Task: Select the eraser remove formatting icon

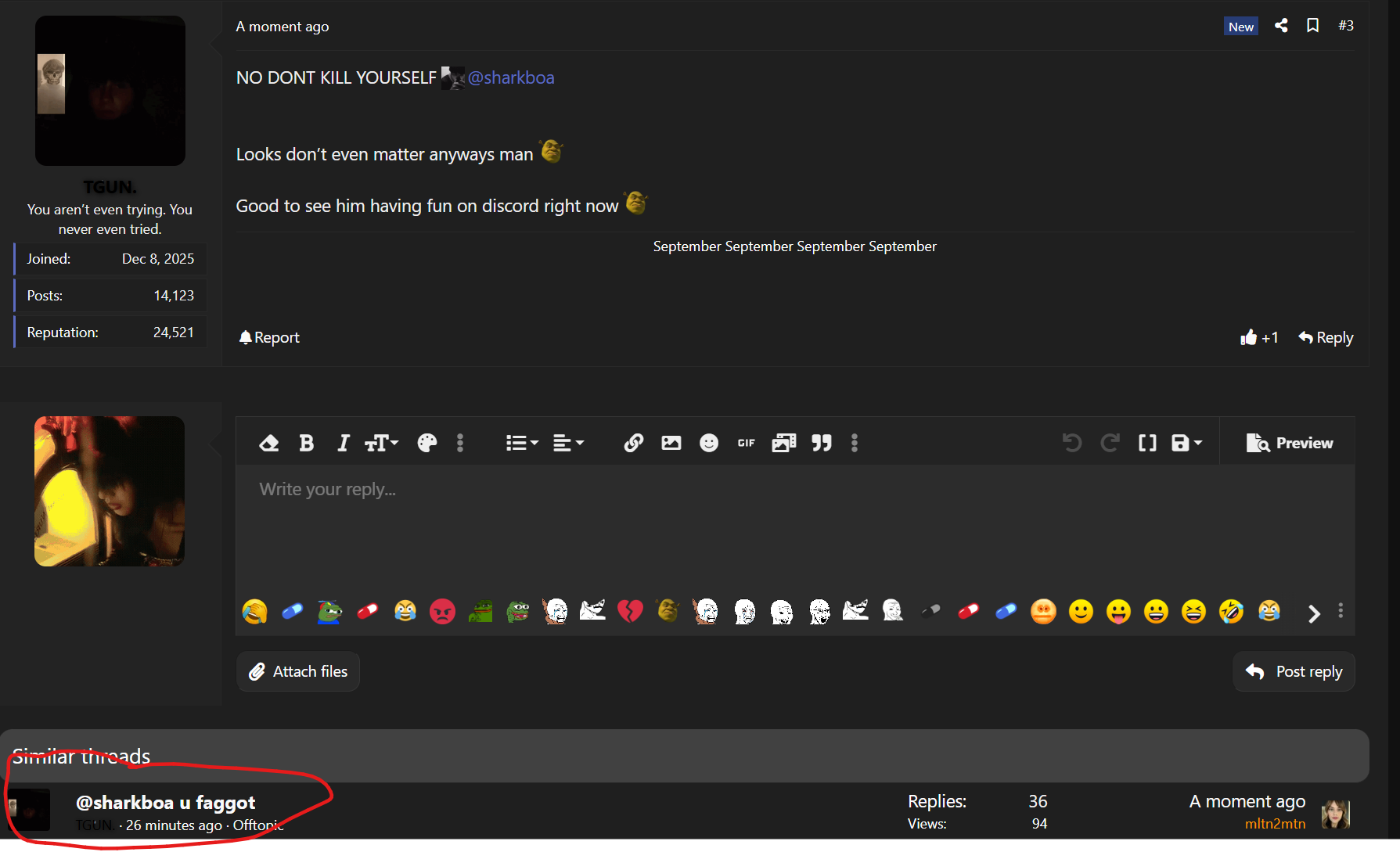Action: click(x=268, y=443)
